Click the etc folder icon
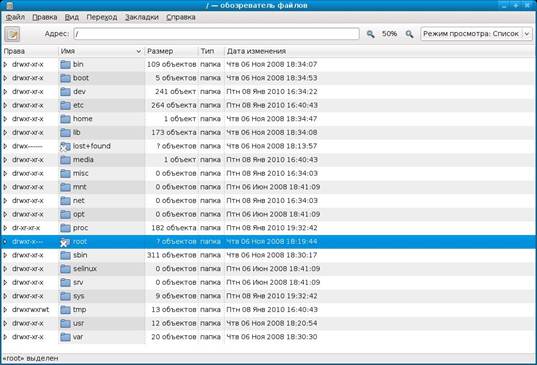The height and width of the screenshot is (365, 537). [65, 105]
